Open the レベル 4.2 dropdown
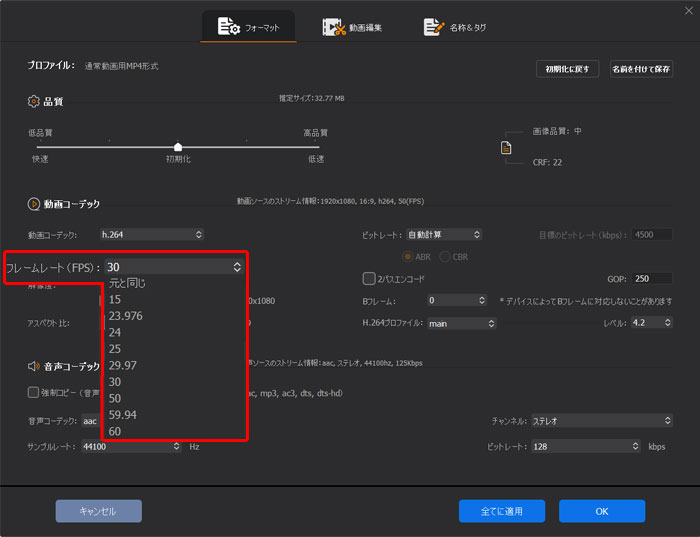Viewport: 700px width, 537px height. 652,323
